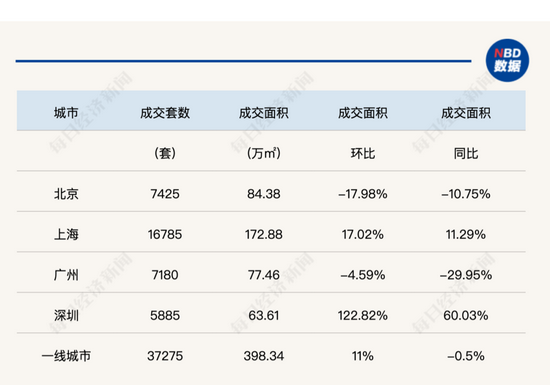Click the 172.88 area cell
The image size is (550, 385).
pyautogui.click(x=264, y=234)
